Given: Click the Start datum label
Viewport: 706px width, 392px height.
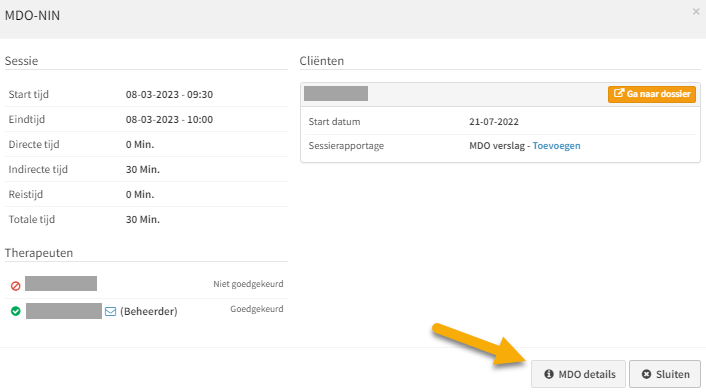Looking at the screenshot, I should click(334, 122).
